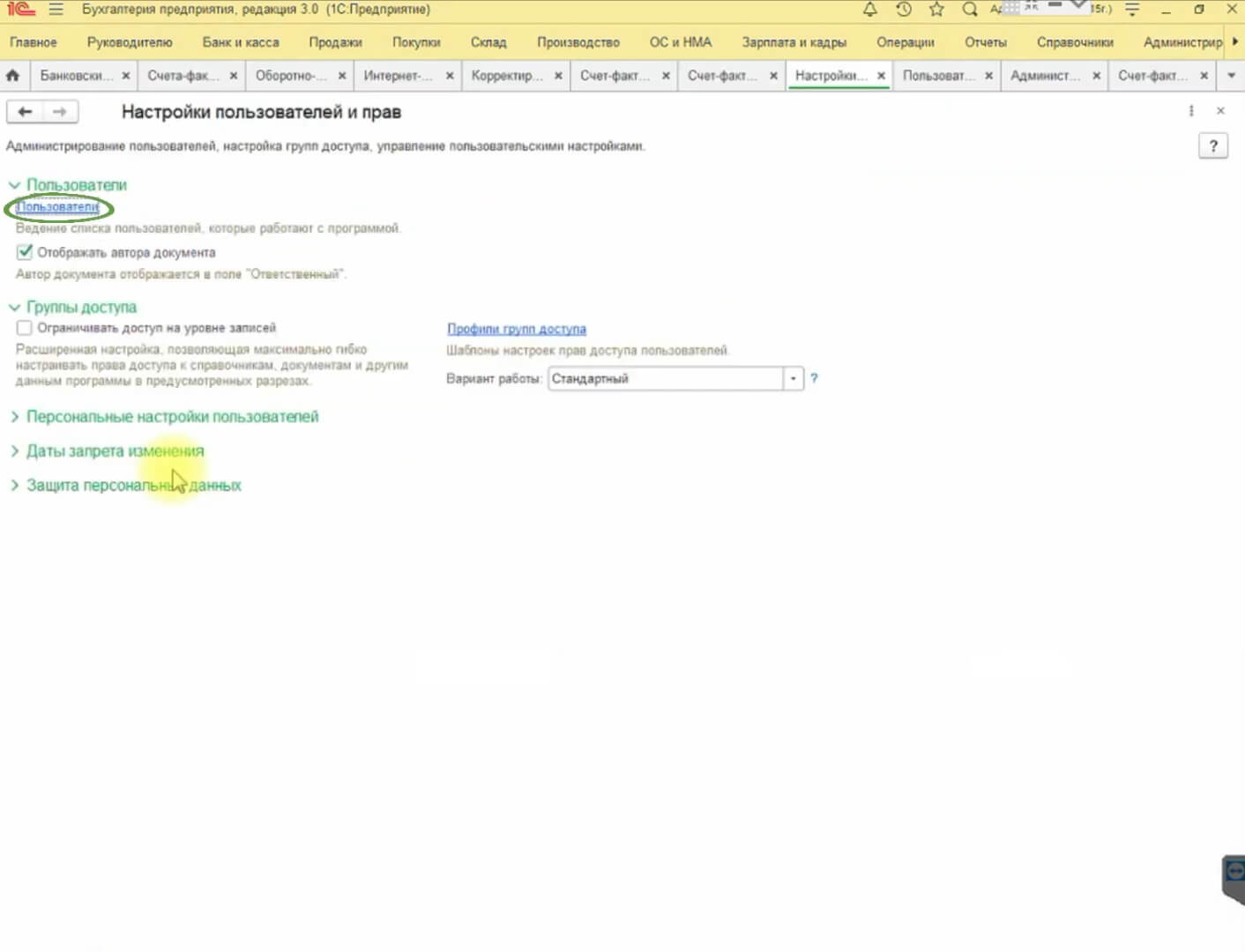1245x952 pixels.
Task: Open list of all open tabs
Action: [x=1232, y=76]
